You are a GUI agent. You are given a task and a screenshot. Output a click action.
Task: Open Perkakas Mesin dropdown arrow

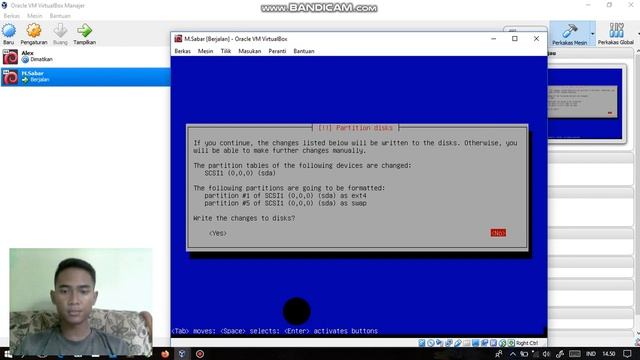point(592,34)
